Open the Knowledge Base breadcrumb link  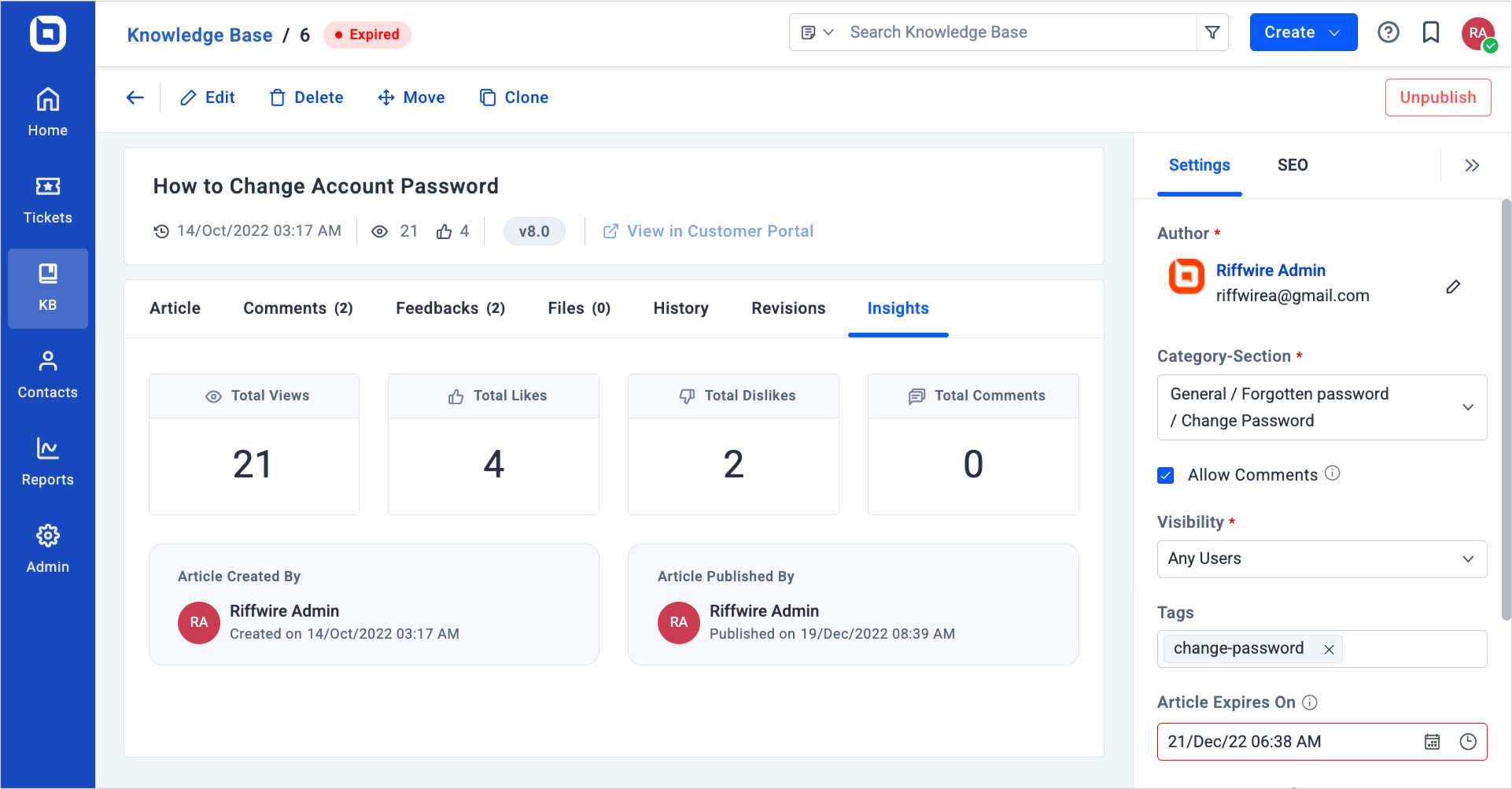point(200,35)
